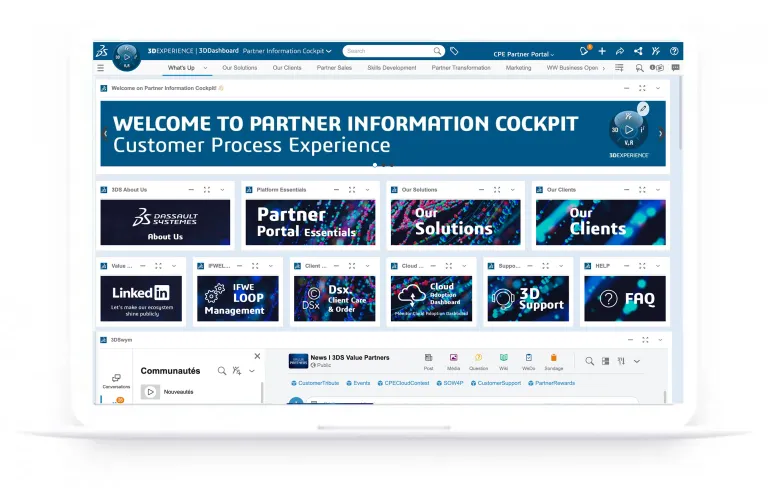Open the Dassault Systèmes About Us tile

click(x=165, y=222)
